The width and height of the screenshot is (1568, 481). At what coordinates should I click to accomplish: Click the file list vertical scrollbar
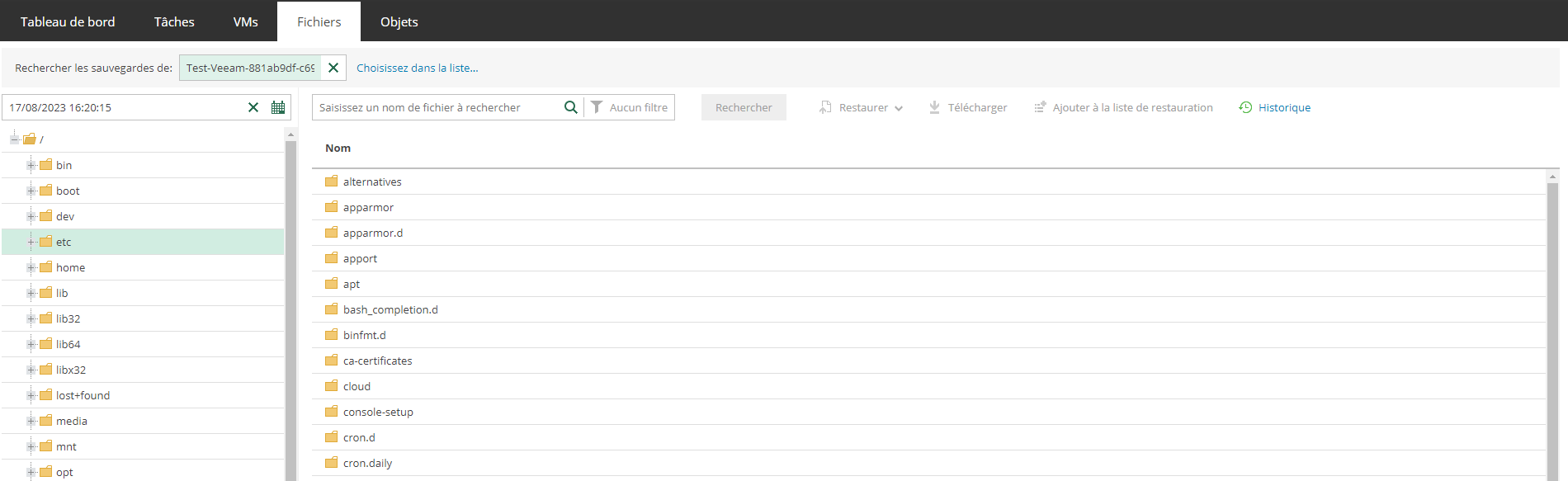1552,330
